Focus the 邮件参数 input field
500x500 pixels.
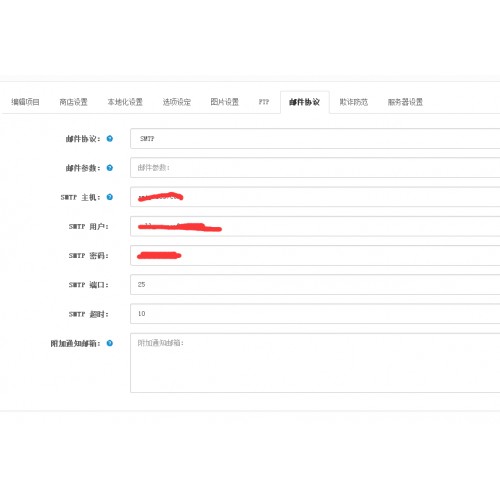(315, 167)
